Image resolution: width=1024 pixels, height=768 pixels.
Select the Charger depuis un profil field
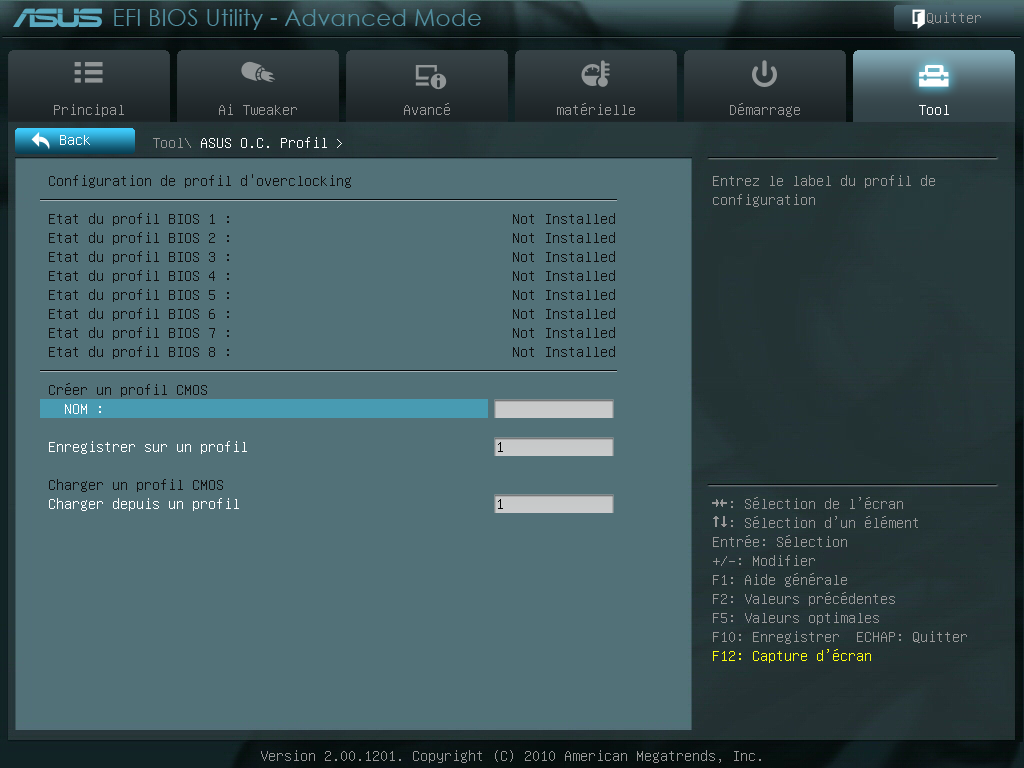click(553, 505)
